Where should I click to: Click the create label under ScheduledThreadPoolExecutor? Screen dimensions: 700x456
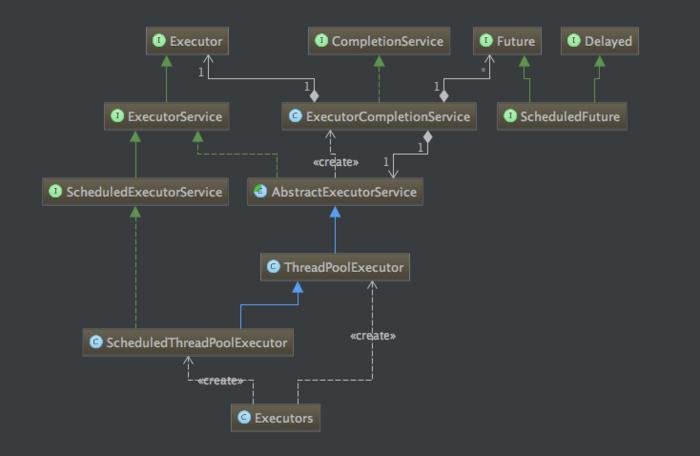pos(221,381)
